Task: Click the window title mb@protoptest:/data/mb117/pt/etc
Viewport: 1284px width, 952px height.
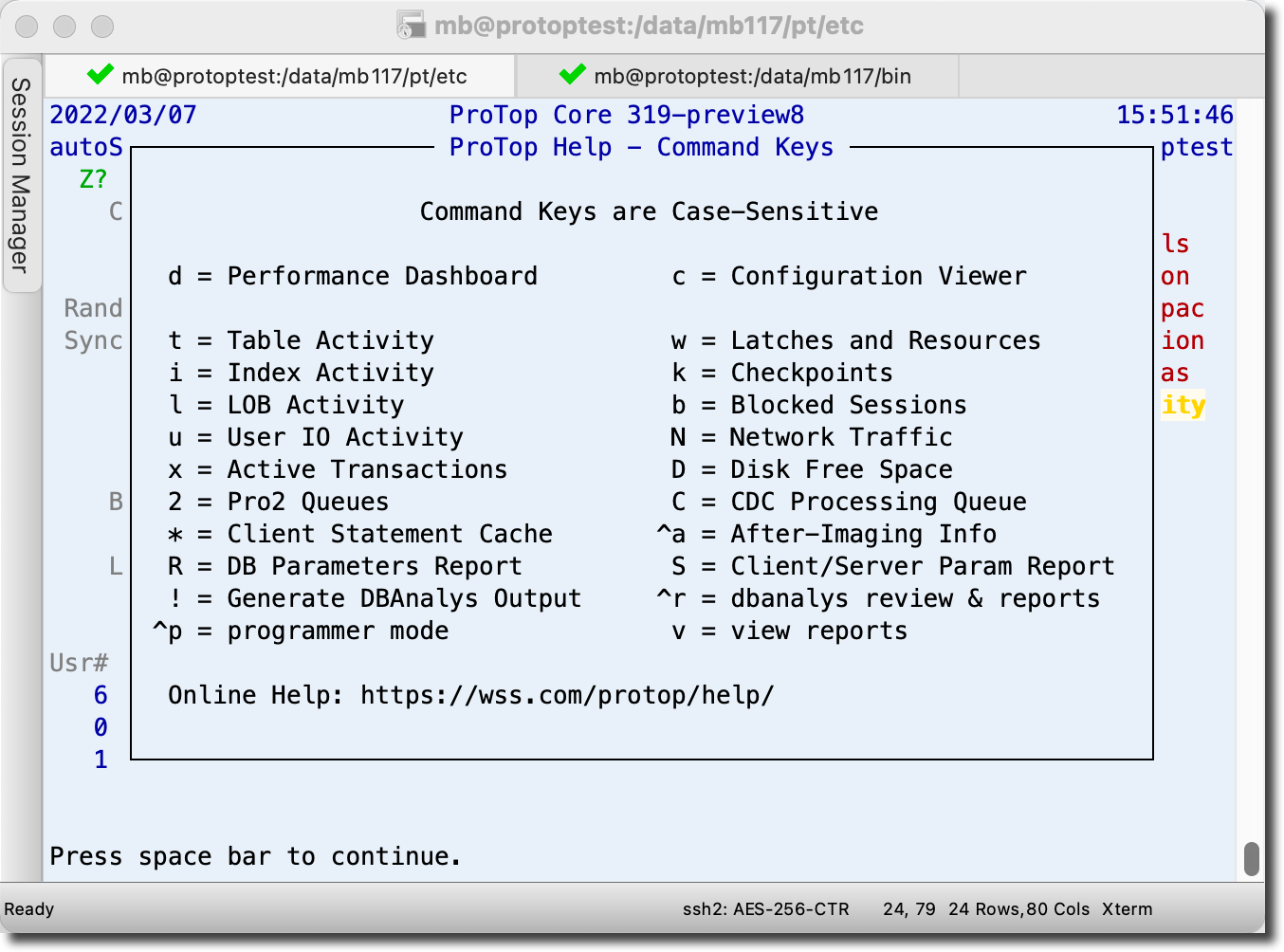Action: coord(650,26)
